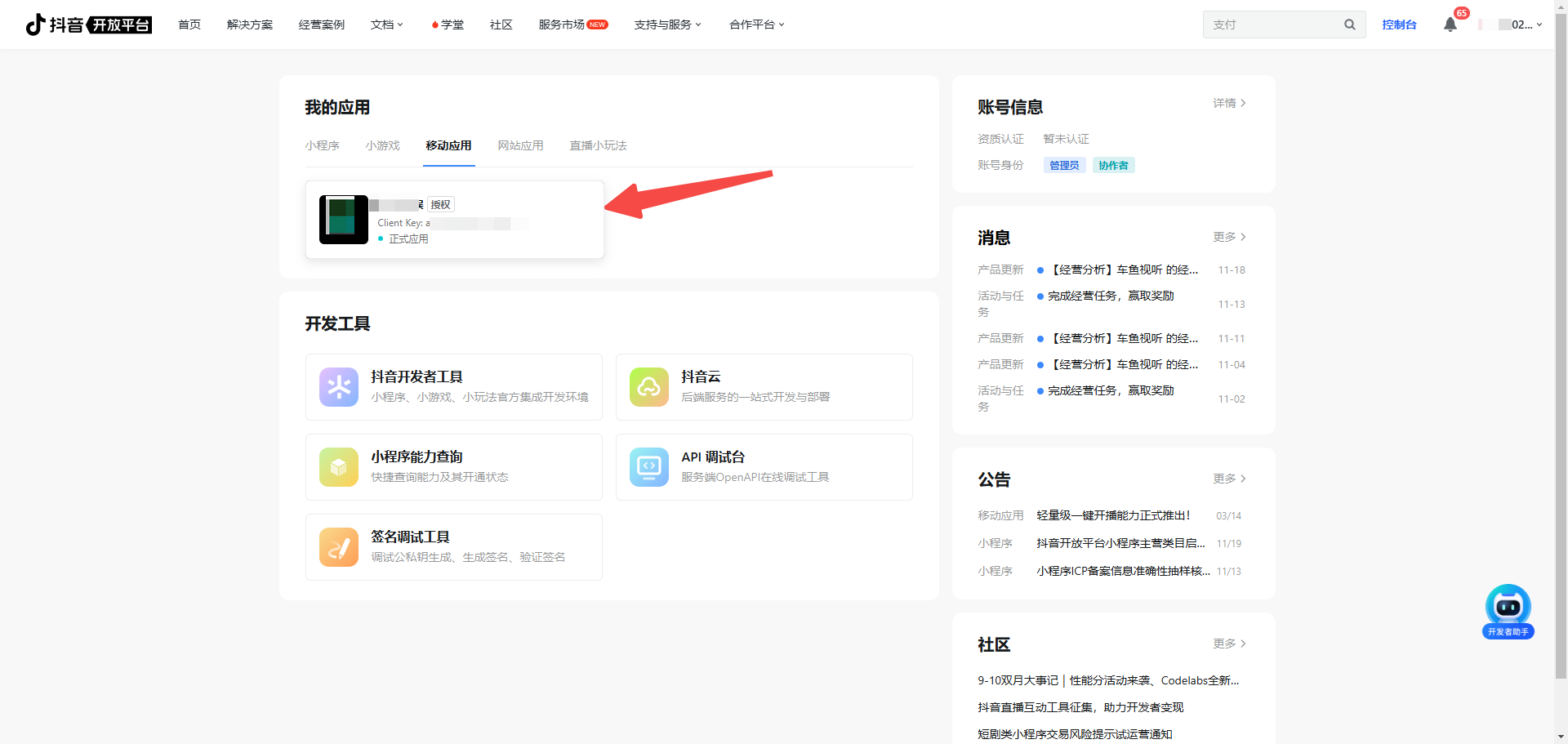Open 更多 in 公告 panel
Screen dimensions: 1568x744
coord(1229,479)
